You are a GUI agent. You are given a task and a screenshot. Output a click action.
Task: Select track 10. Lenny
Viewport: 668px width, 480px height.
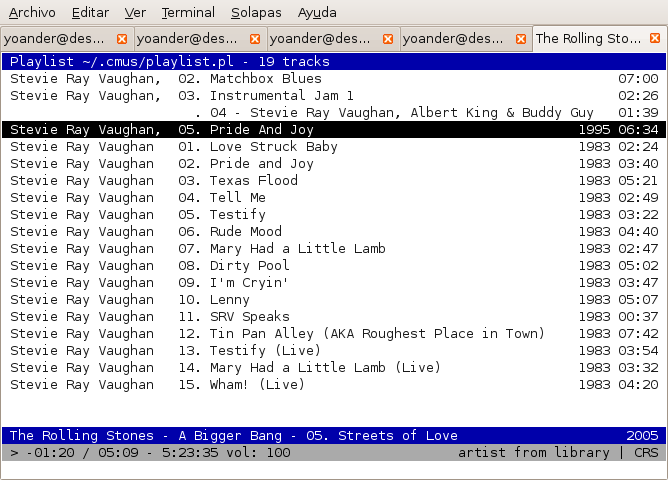pyautogui.click(x=334, y=300)
